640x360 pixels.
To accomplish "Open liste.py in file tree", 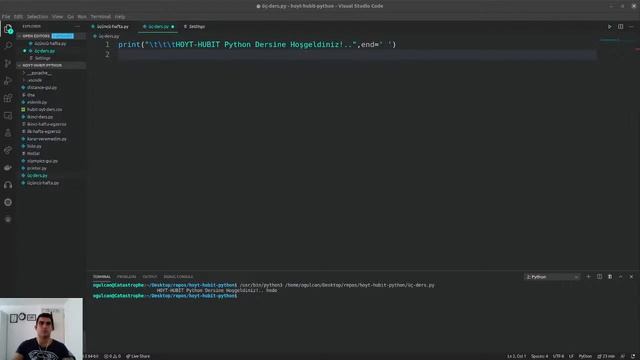I will coord(34,146).
